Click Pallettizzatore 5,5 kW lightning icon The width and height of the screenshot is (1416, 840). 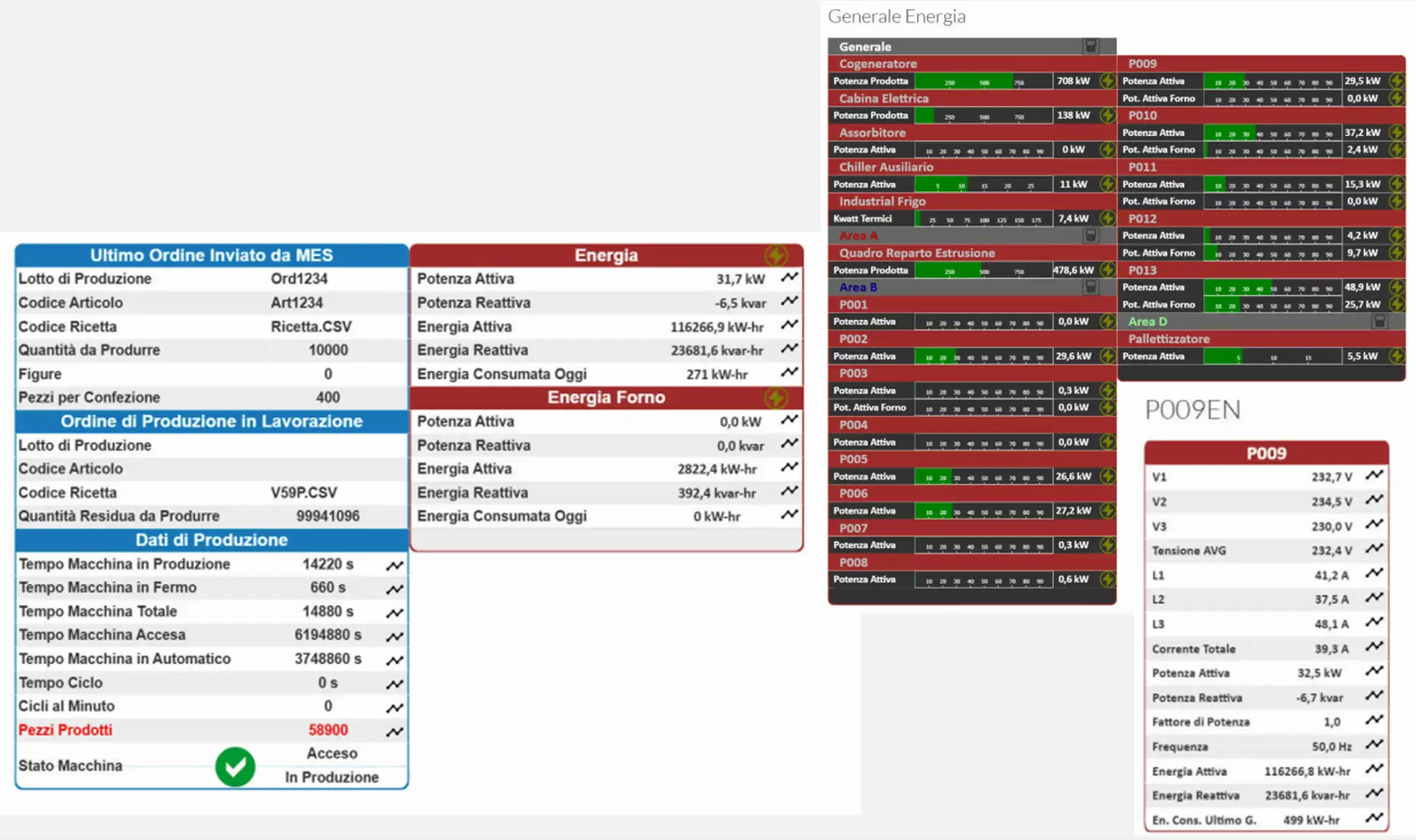1397,355
